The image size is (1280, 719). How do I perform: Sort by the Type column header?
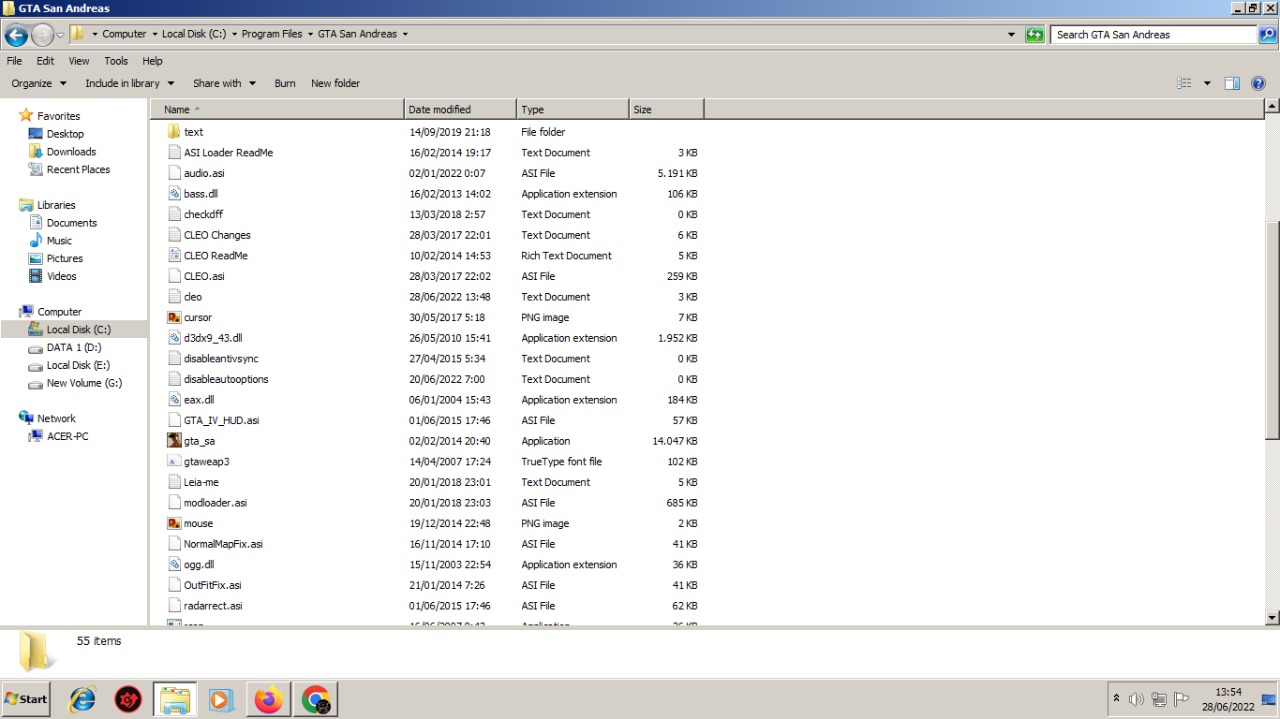[573, 109]
